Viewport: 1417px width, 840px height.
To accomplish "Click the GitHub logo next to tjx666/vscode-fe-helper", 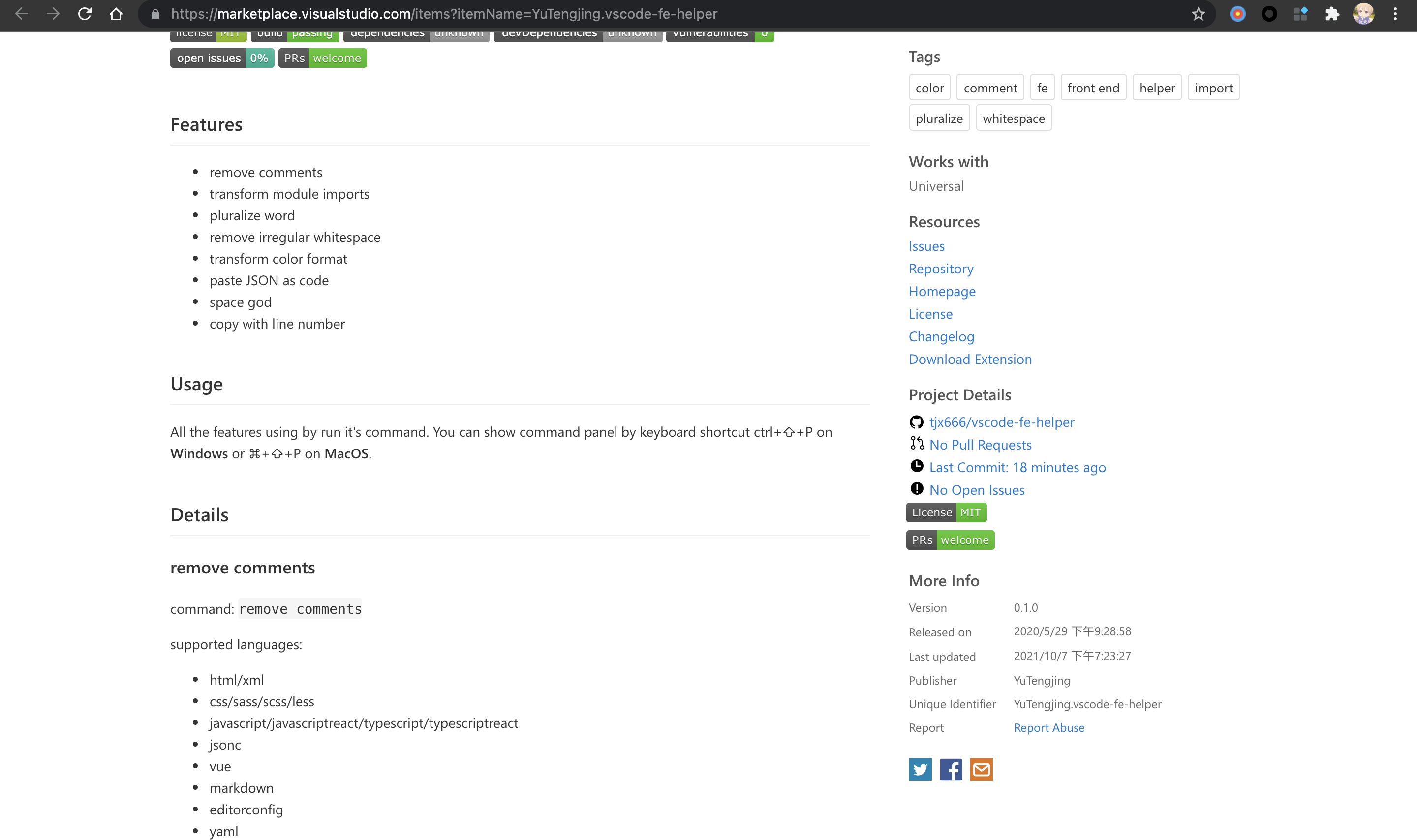I will point(917,421).
